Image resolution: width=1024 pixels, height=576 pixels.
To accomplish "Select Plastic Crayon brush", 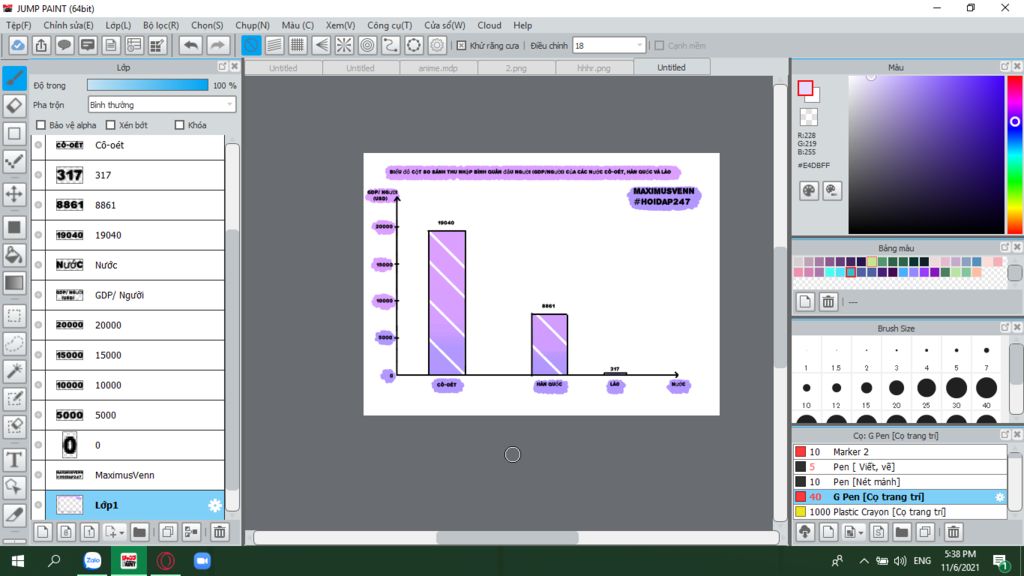I will pyautogui.click(x=900, y=512).
